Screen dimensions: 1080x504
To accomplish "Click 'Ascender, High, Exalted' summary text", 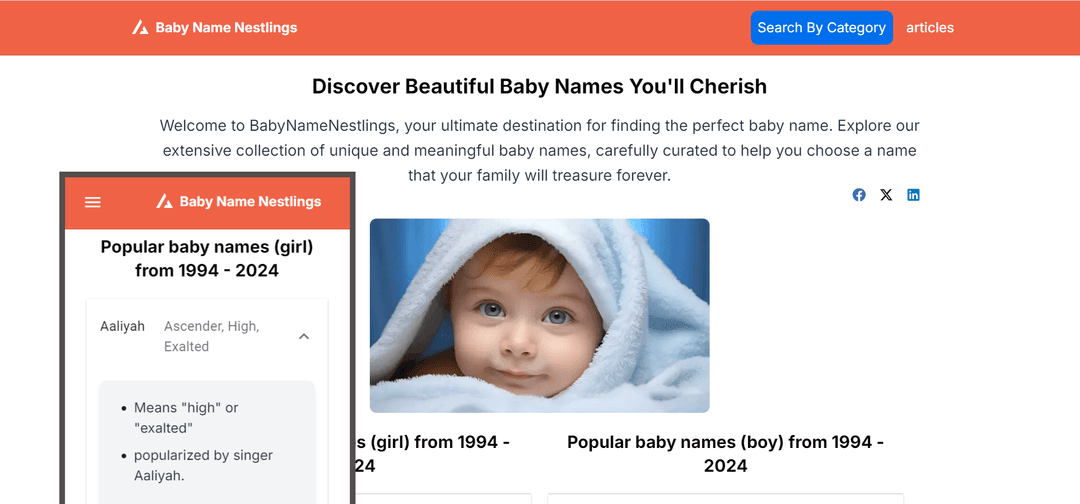I will tap(211, 336).
